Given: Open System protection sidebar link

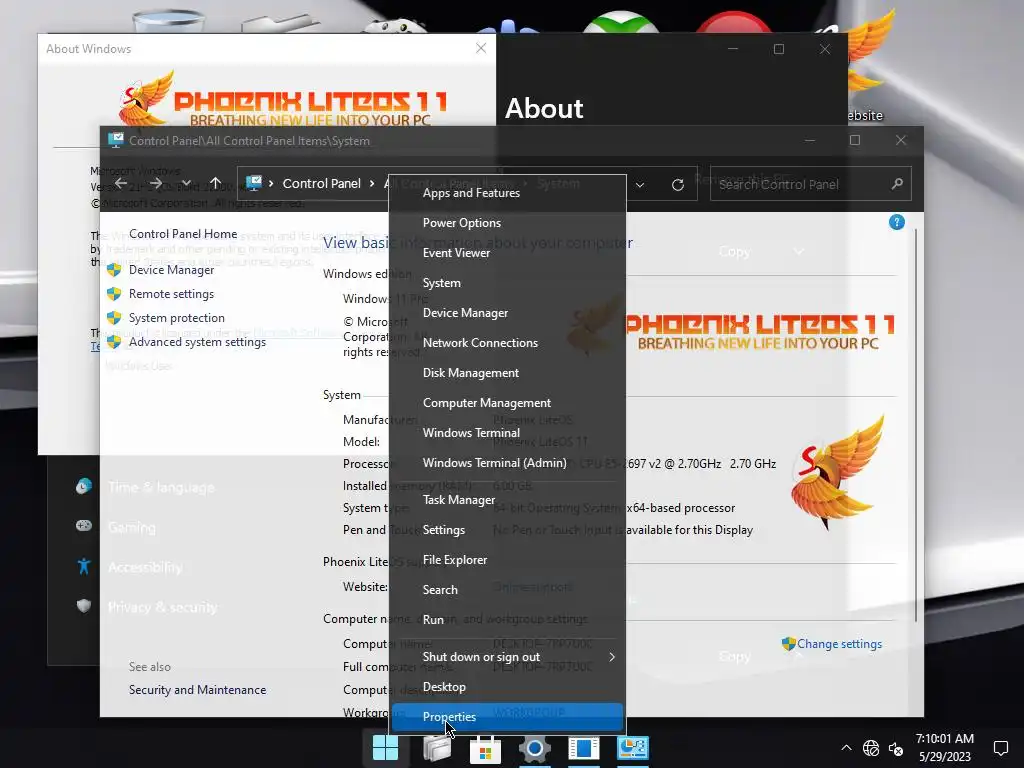Looking at the screenshot, I should click(x=176, y=318).
